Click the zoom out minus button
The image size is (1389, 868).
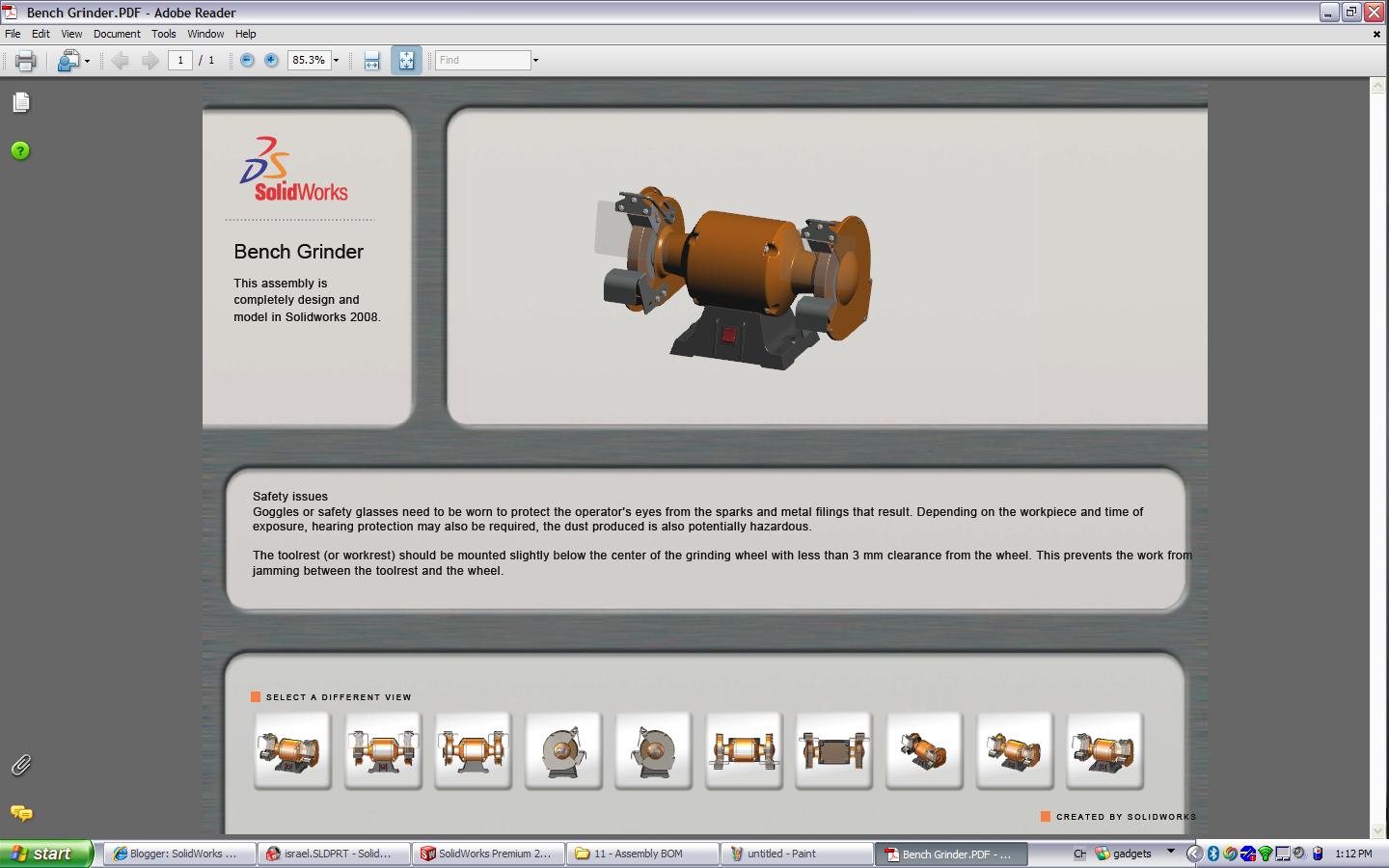(247, 60)
